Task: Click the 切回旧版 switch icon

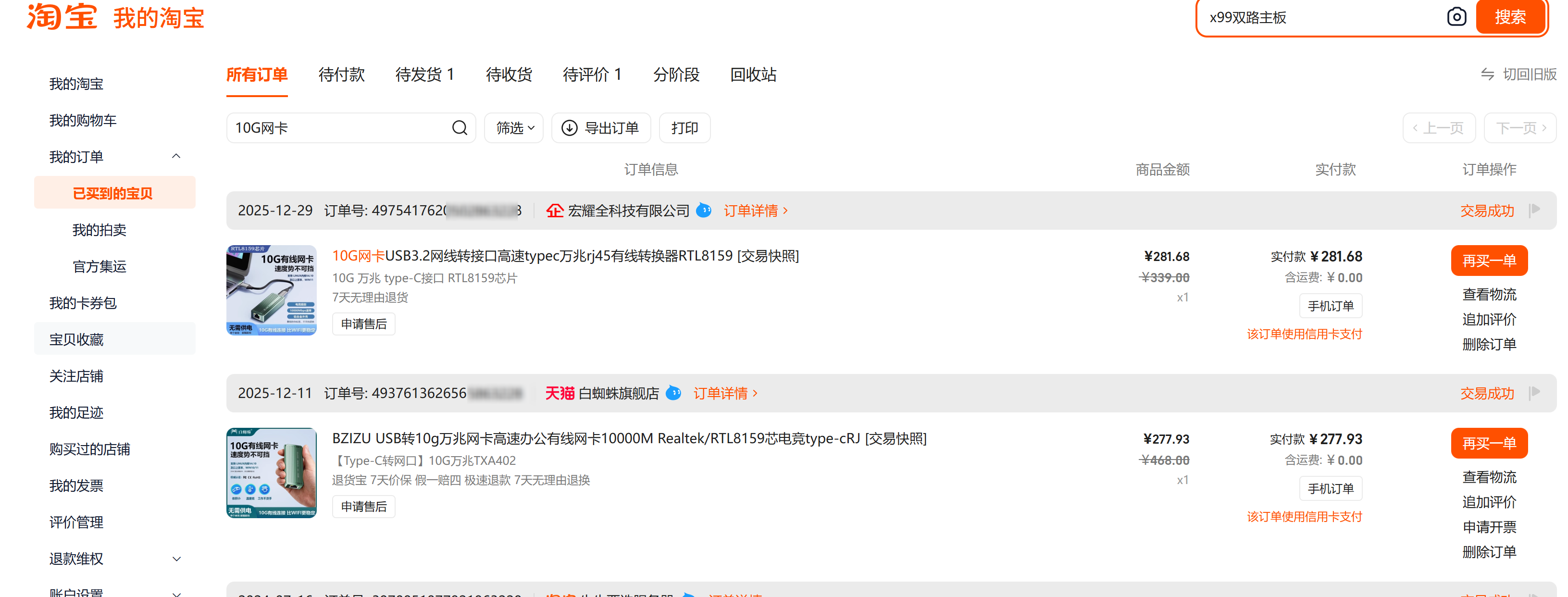Action: 1487,74
